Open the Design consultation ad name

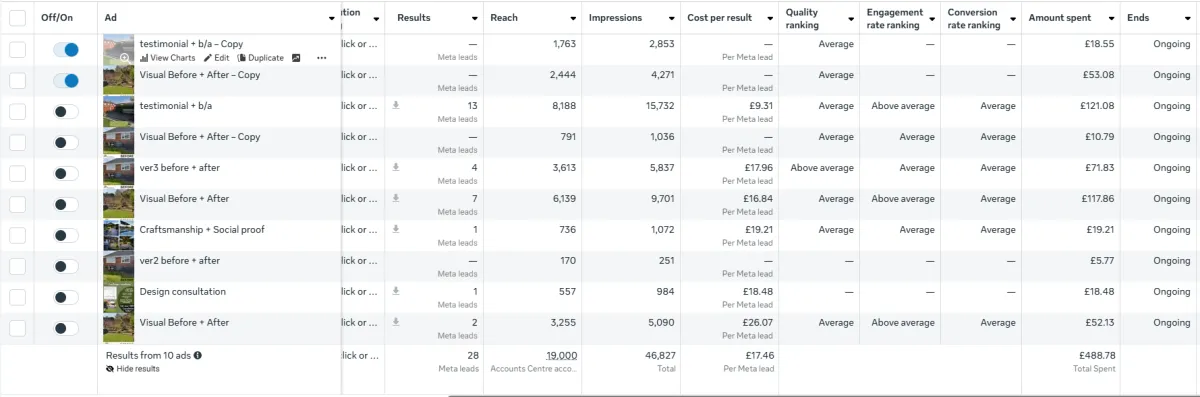point(183,292)
